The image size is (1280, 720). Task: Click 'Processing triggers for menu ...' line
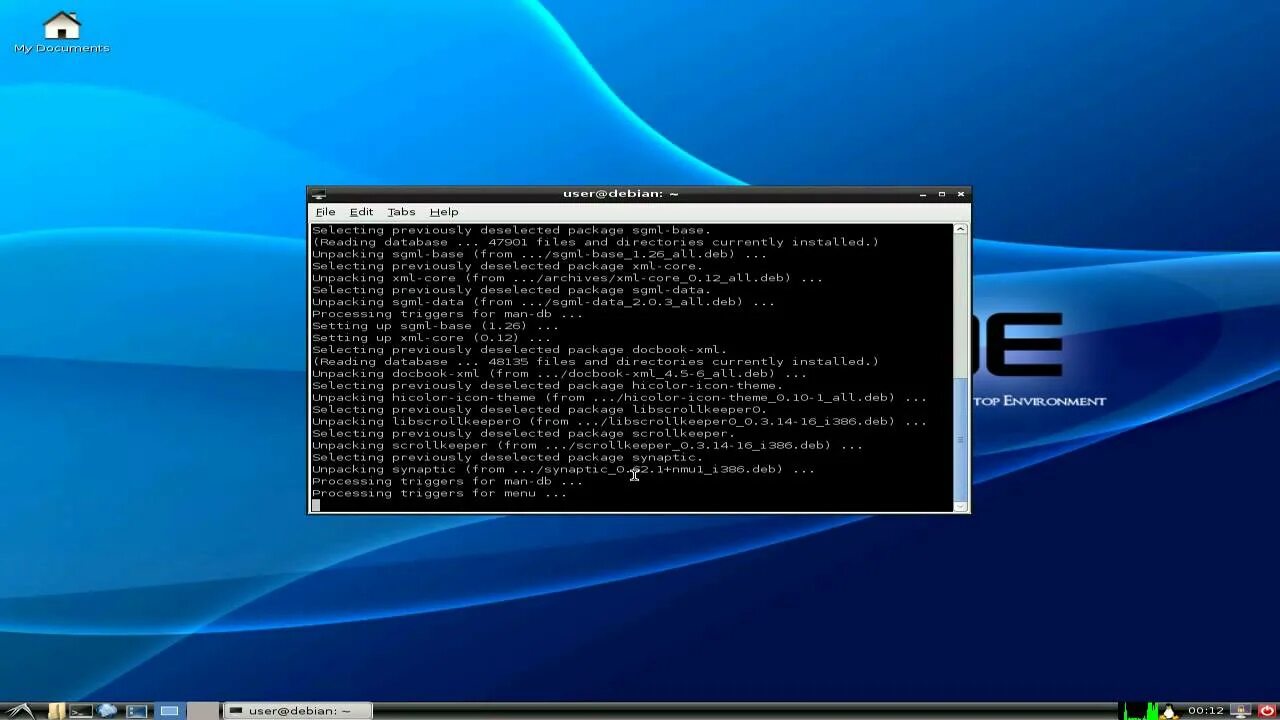pyautogui.click(x=439, y=493)
